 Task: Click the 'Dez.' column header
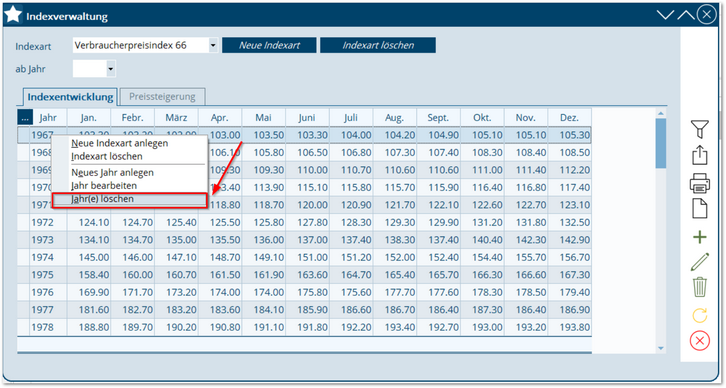pos(570,118)
